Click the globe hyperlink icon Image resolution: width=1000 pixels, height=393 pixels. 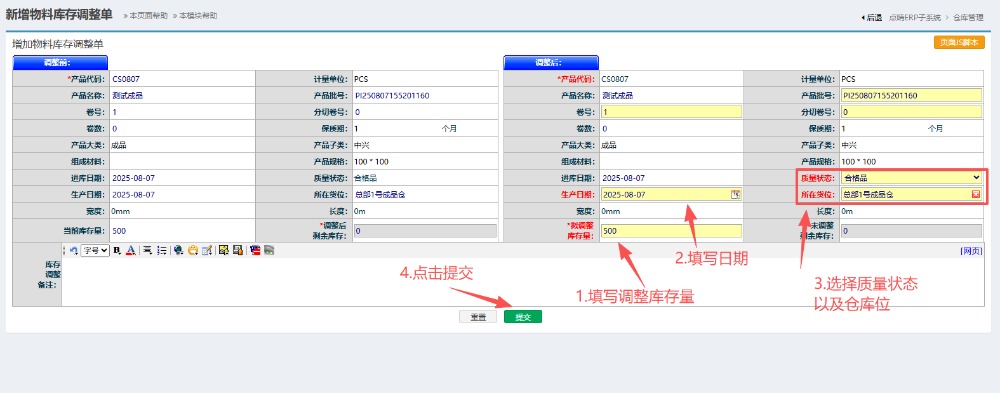click(x=179, y=251)
